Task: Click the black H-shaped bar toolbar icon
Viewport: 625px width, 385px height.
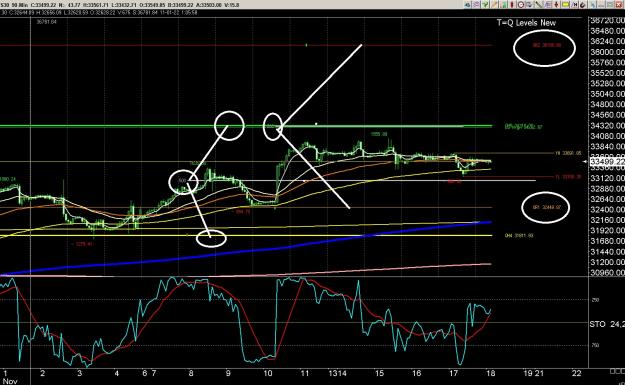Action: pyautogui.click(x=574, y=4)
